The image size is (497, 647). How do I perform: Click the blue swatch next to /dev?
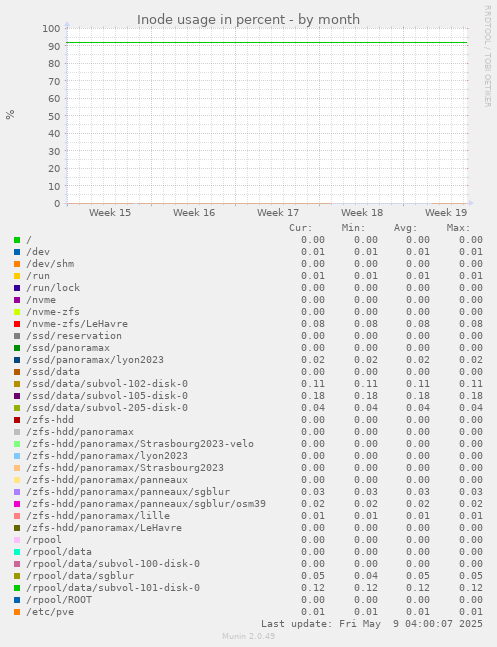pyautogui.click(x=17, y=252)
